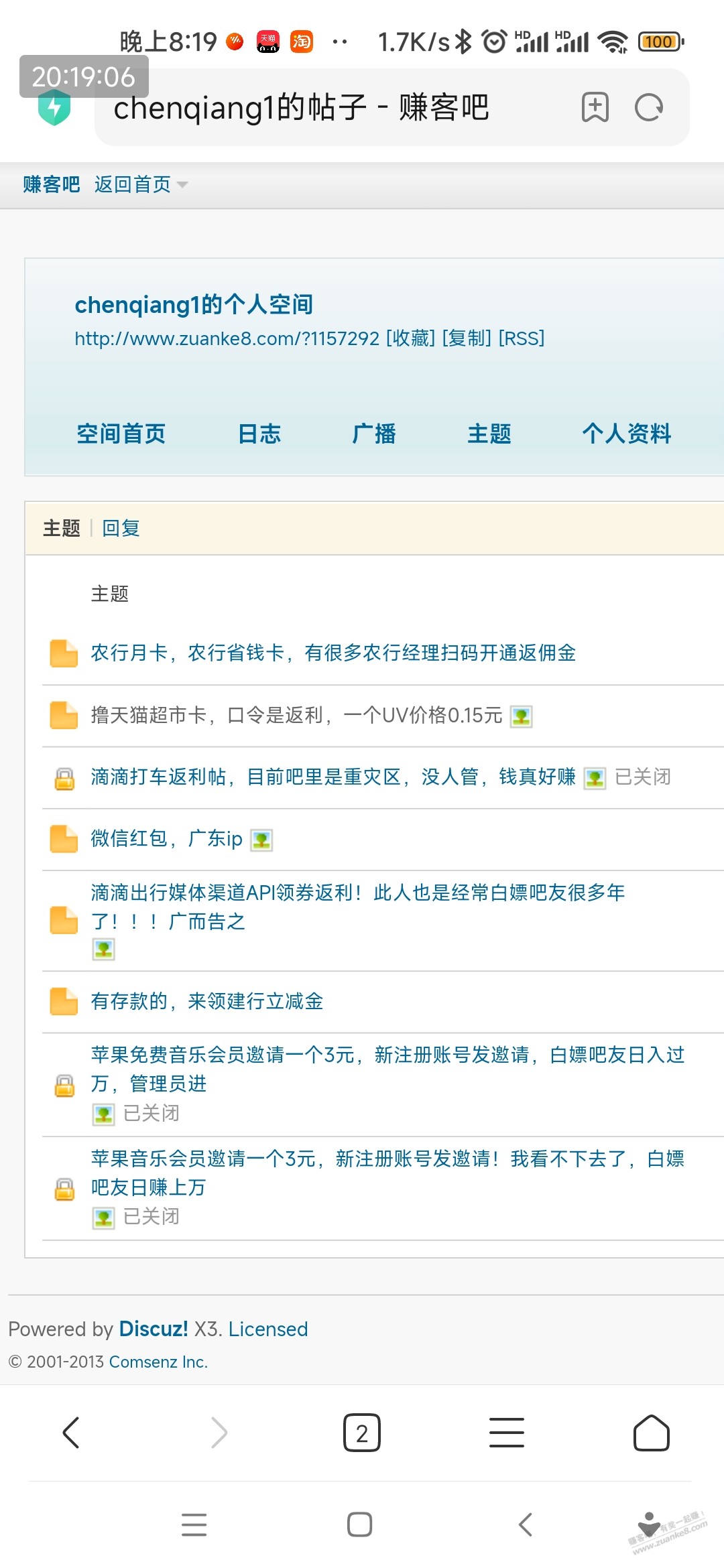Open the tab switcher showing 2 tabs
724x1568 pixels.
pyautogui.click(x=362, y=1433)
